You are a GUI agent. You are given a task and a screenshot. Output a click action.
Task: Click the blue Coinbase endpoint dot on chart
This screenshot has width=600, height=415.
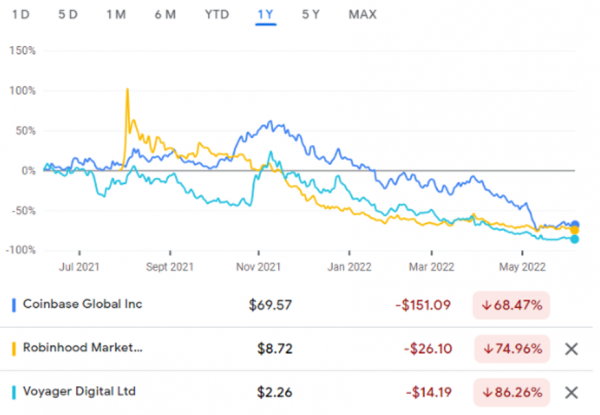[575, 225]
